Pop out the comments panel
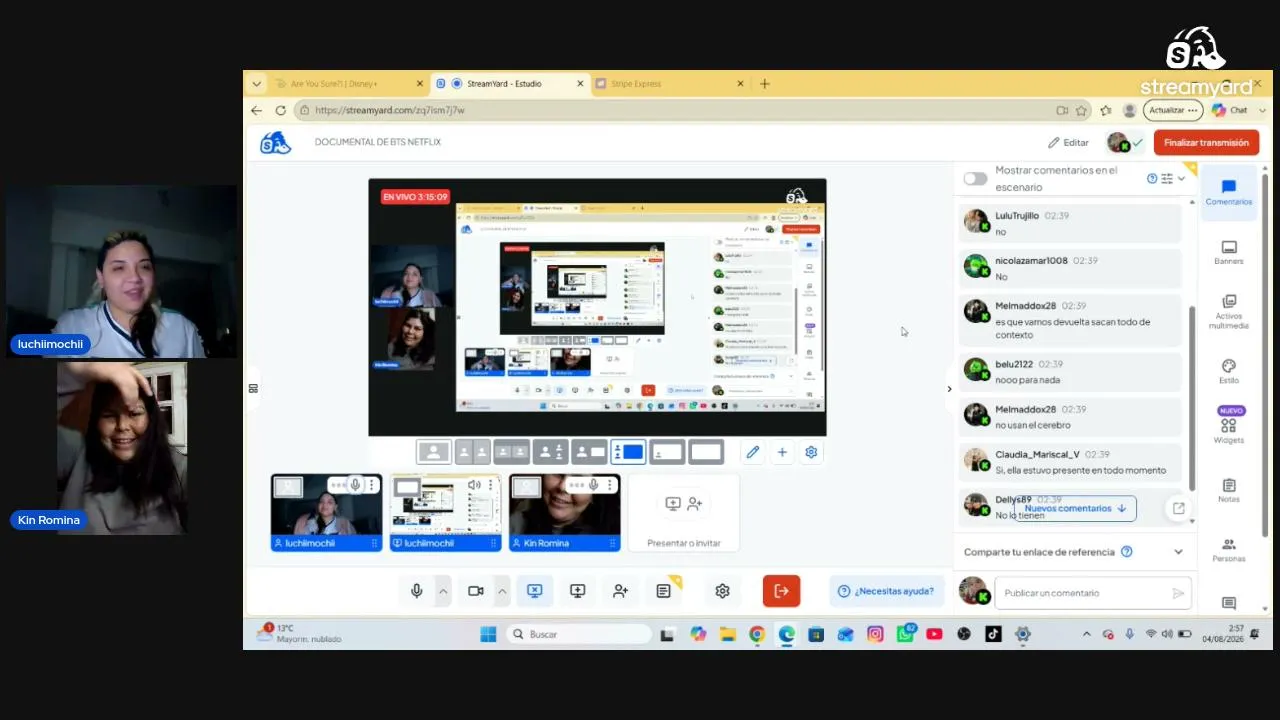The height and width of the screenshot is (720, 1280). (1178, 508)
